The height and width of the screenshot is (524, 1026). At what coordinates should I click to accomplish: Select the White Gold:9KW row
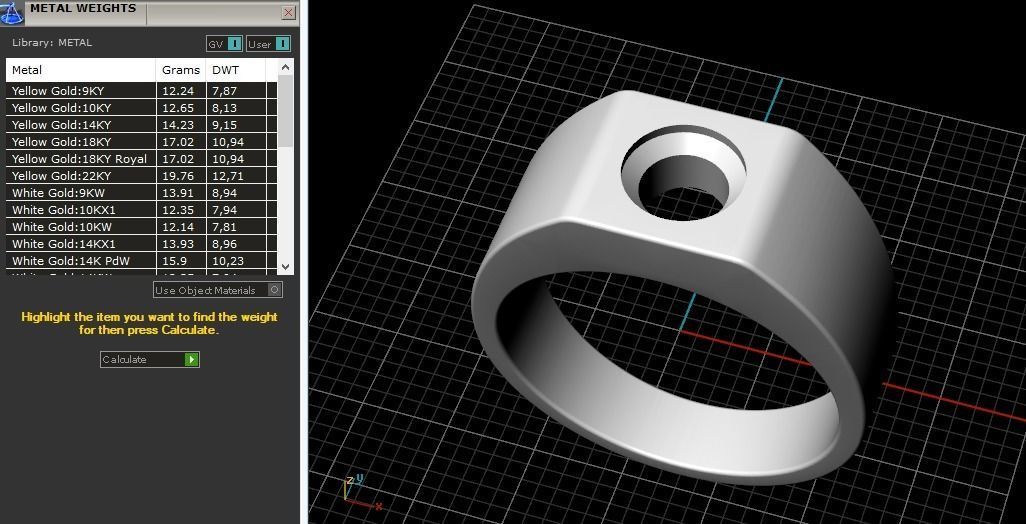pyautogui.click(x=141, y=193)
